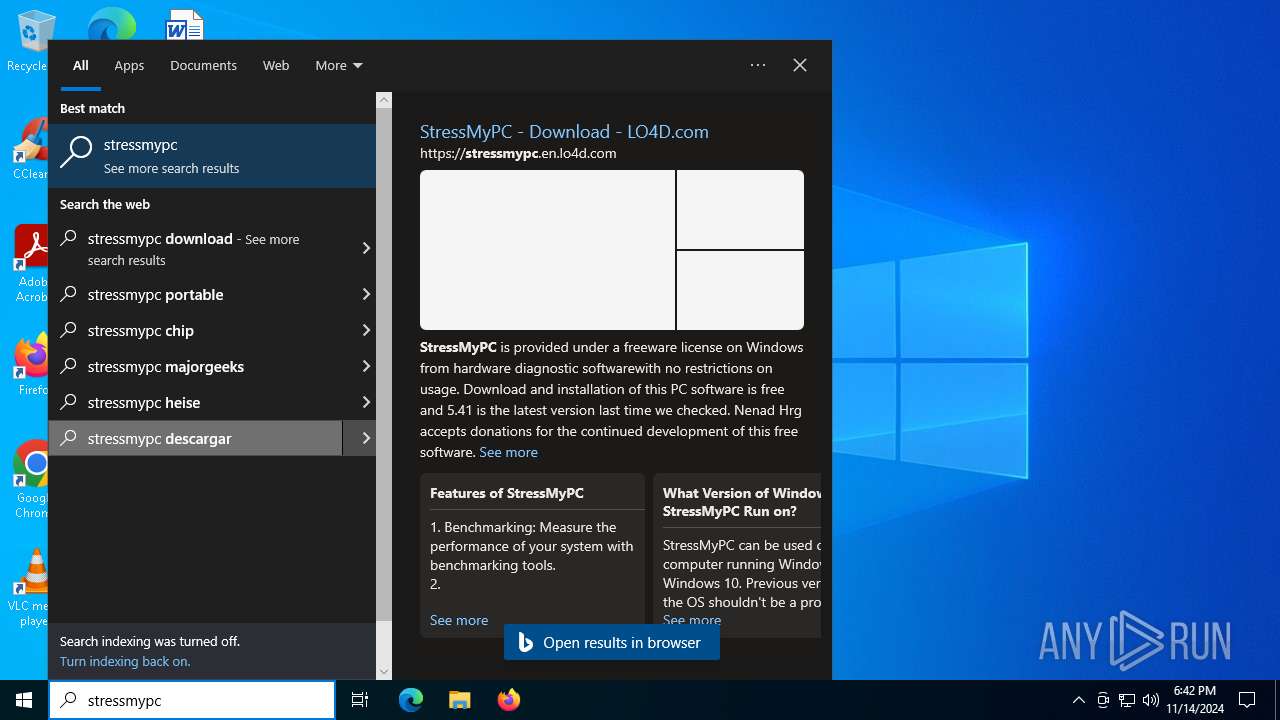Click the stressmypc.en.lo4d.com URL text
The width and height of the screenshot is (1280, 720).
[x=518, y=153]
